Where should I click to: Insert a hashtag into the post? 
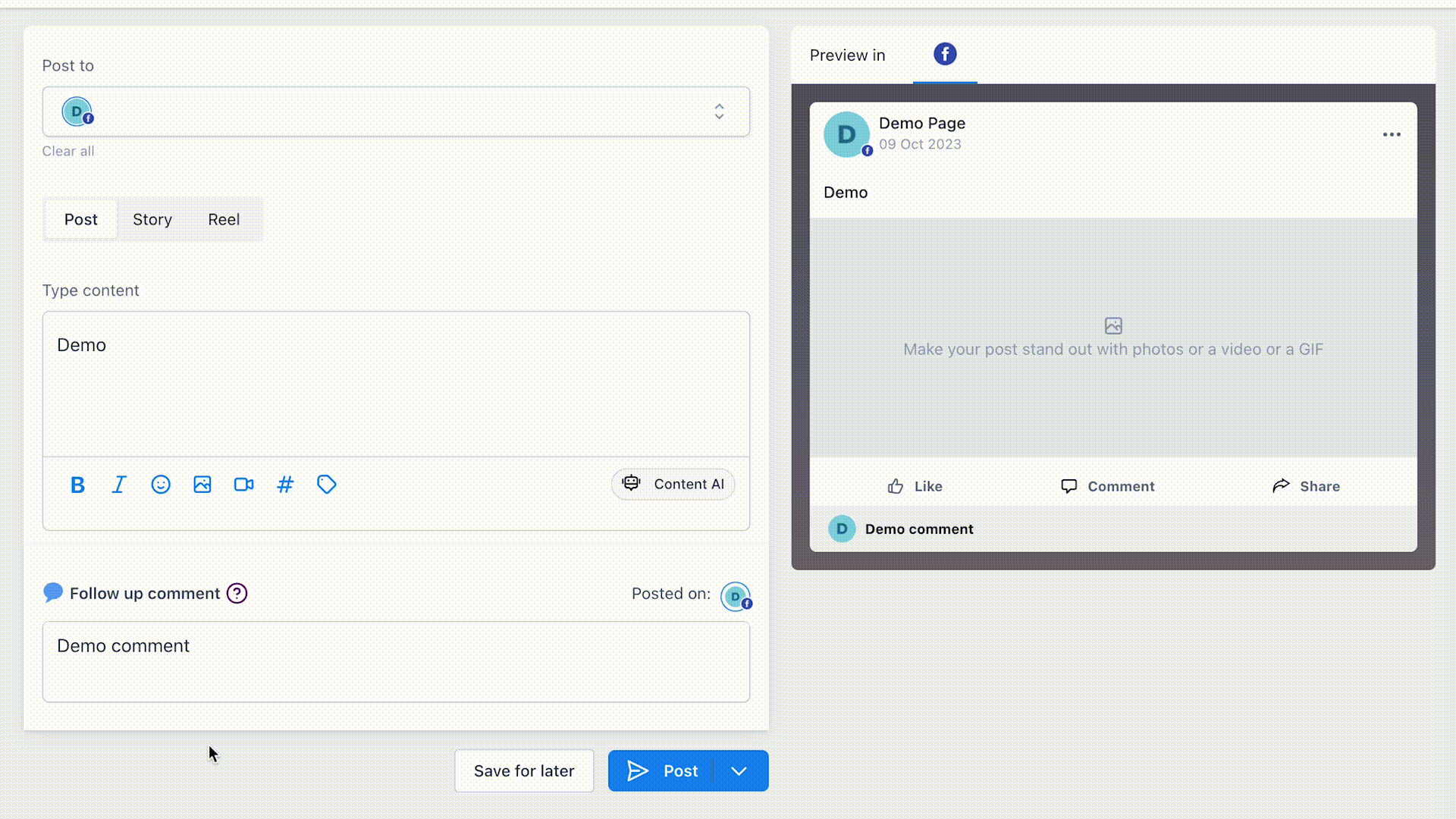[x=285, y=485]
